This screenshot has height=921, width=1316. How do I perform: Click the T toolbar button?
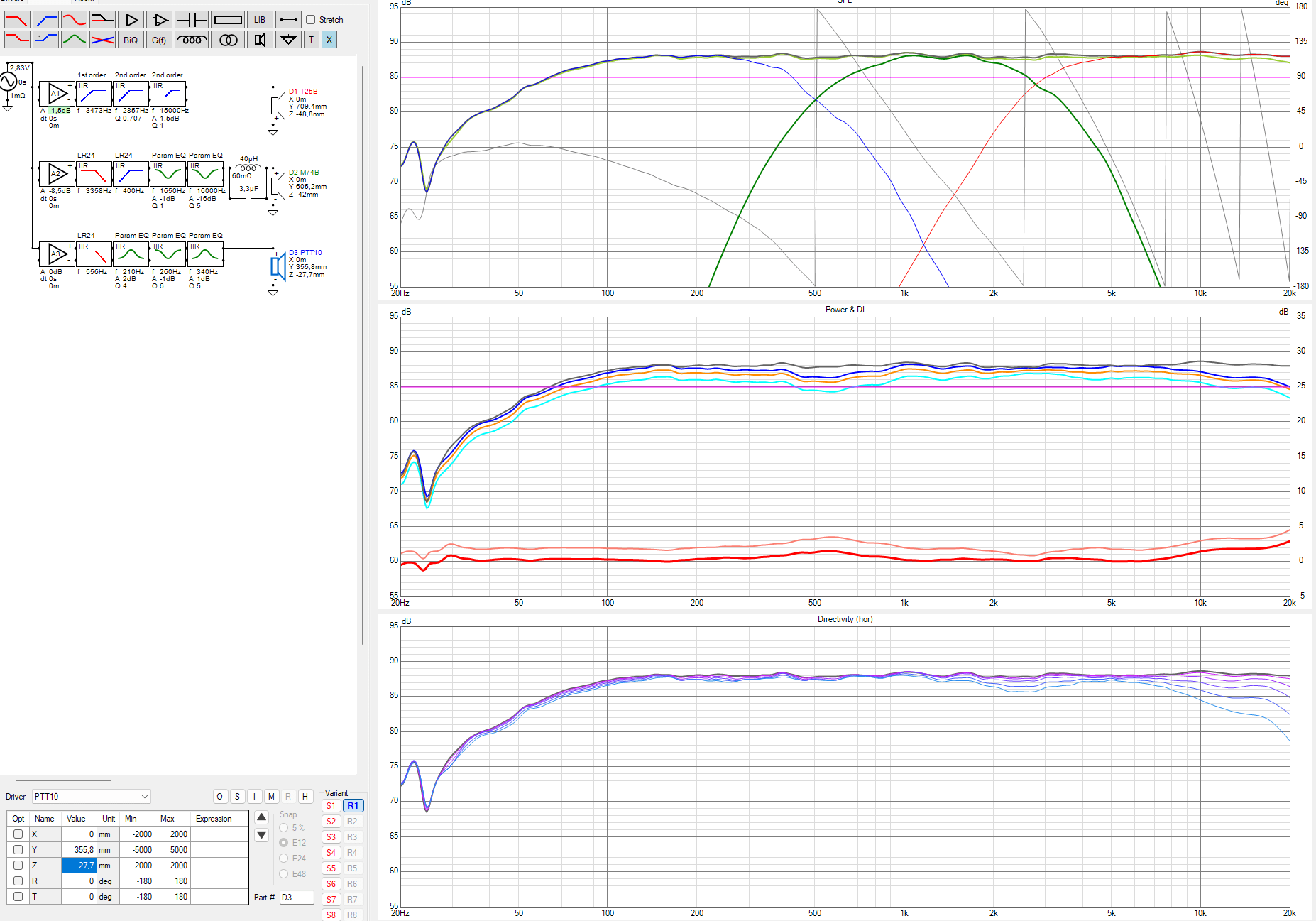(x=311, y=40)
